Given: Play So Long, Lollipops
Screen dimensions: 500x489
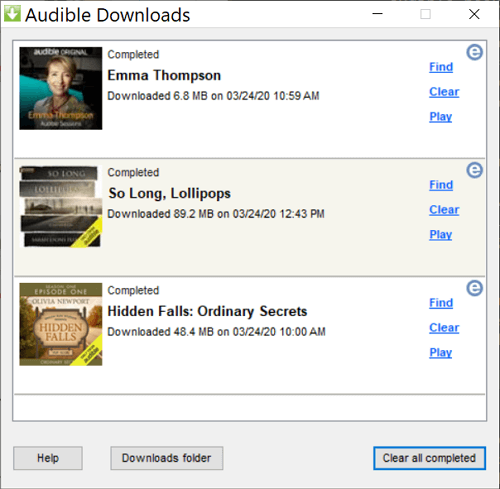Looking at the screenshot, I should coord(440,235).
